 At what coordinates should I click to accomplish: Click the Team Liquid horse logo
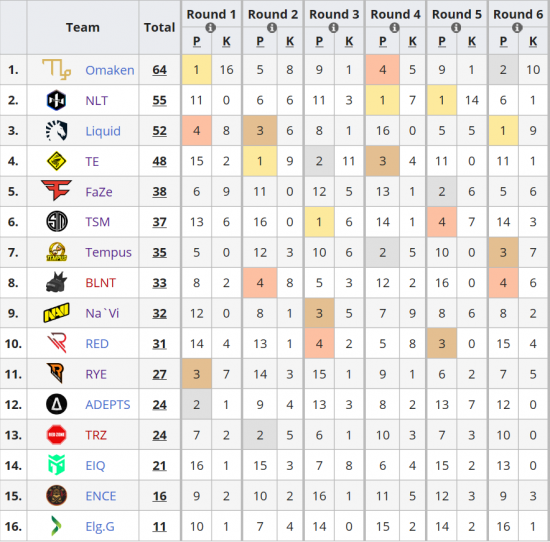(56, 131)
